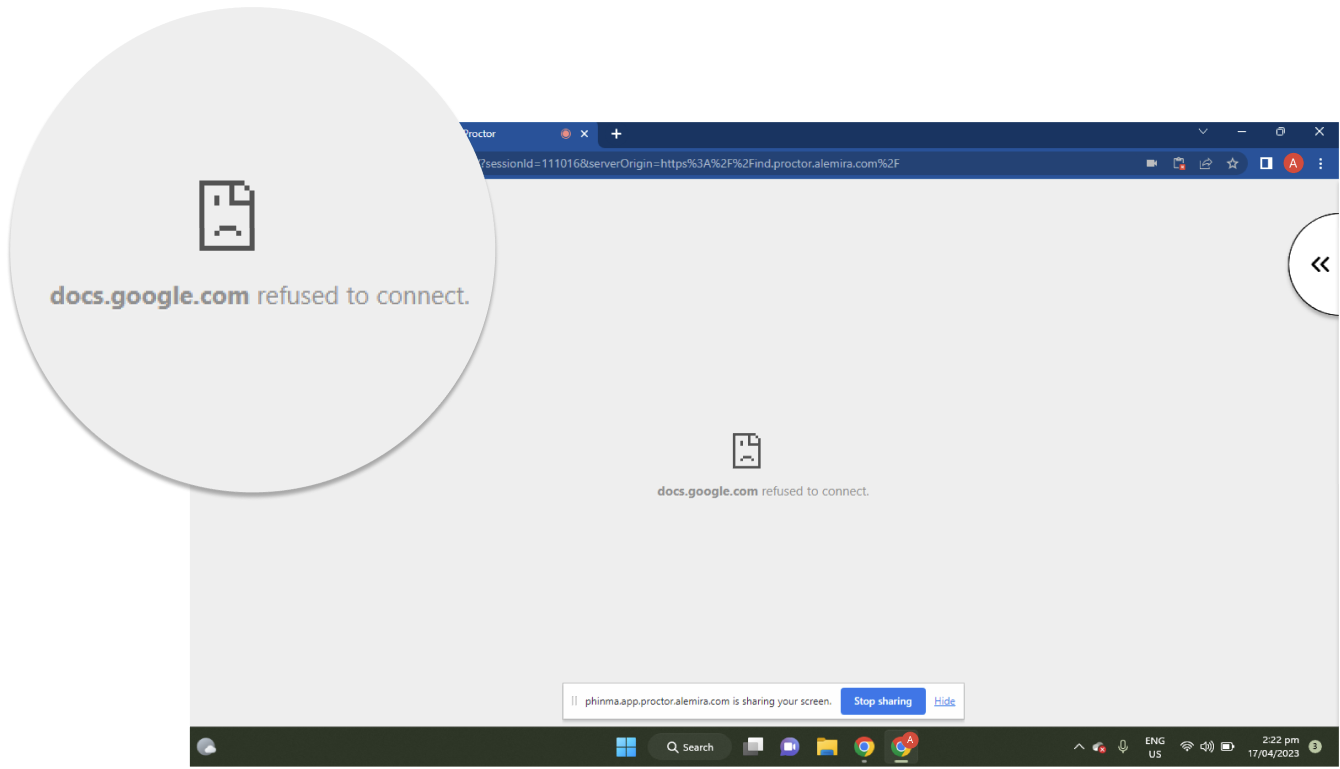Click the Hide link in sharing bar
This screenshot has width=1340, height=769.
pyautogui.click(x=944, y=701)
